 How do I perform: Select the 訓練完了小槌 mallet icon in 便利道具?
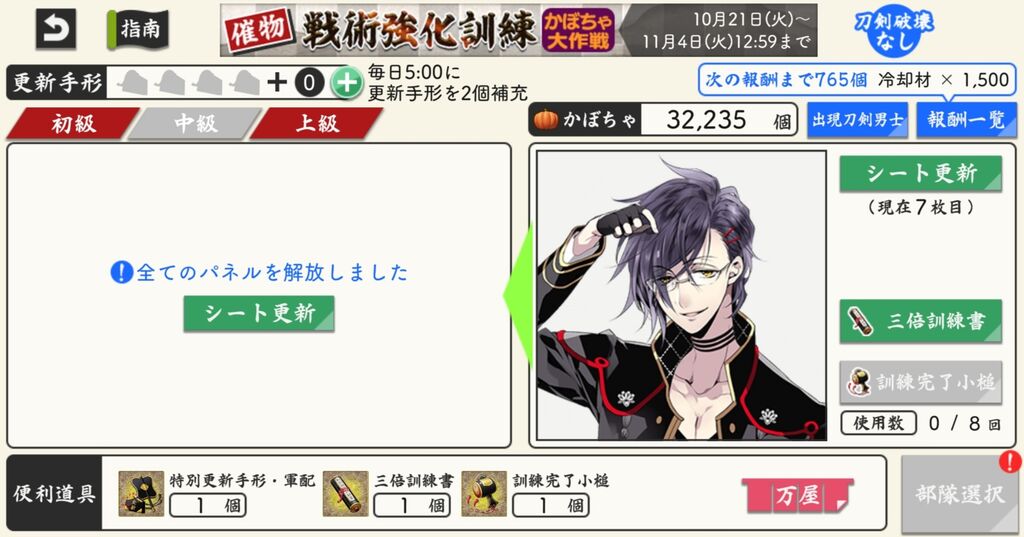coord(484,494)
